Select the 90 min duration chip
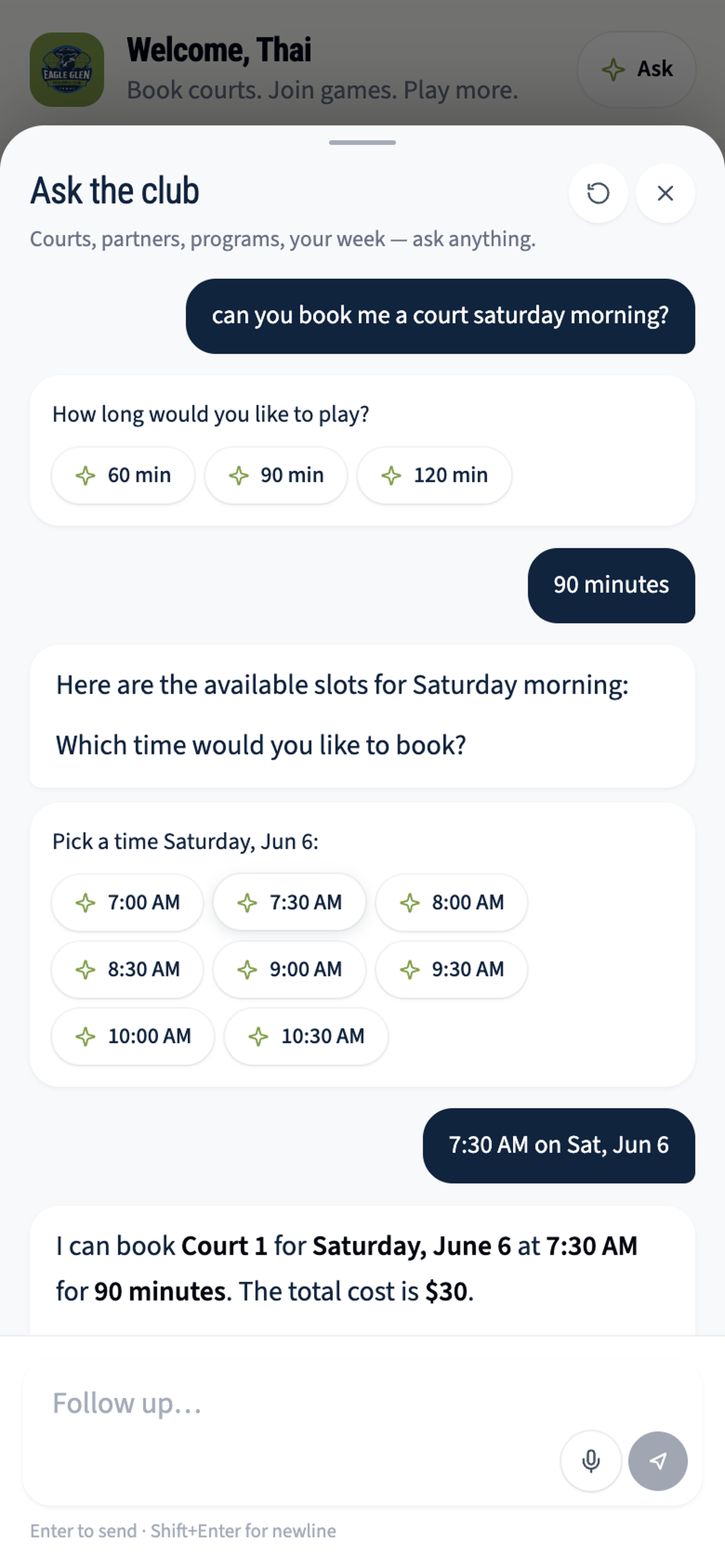The image size is (725, 1568). 276,475
